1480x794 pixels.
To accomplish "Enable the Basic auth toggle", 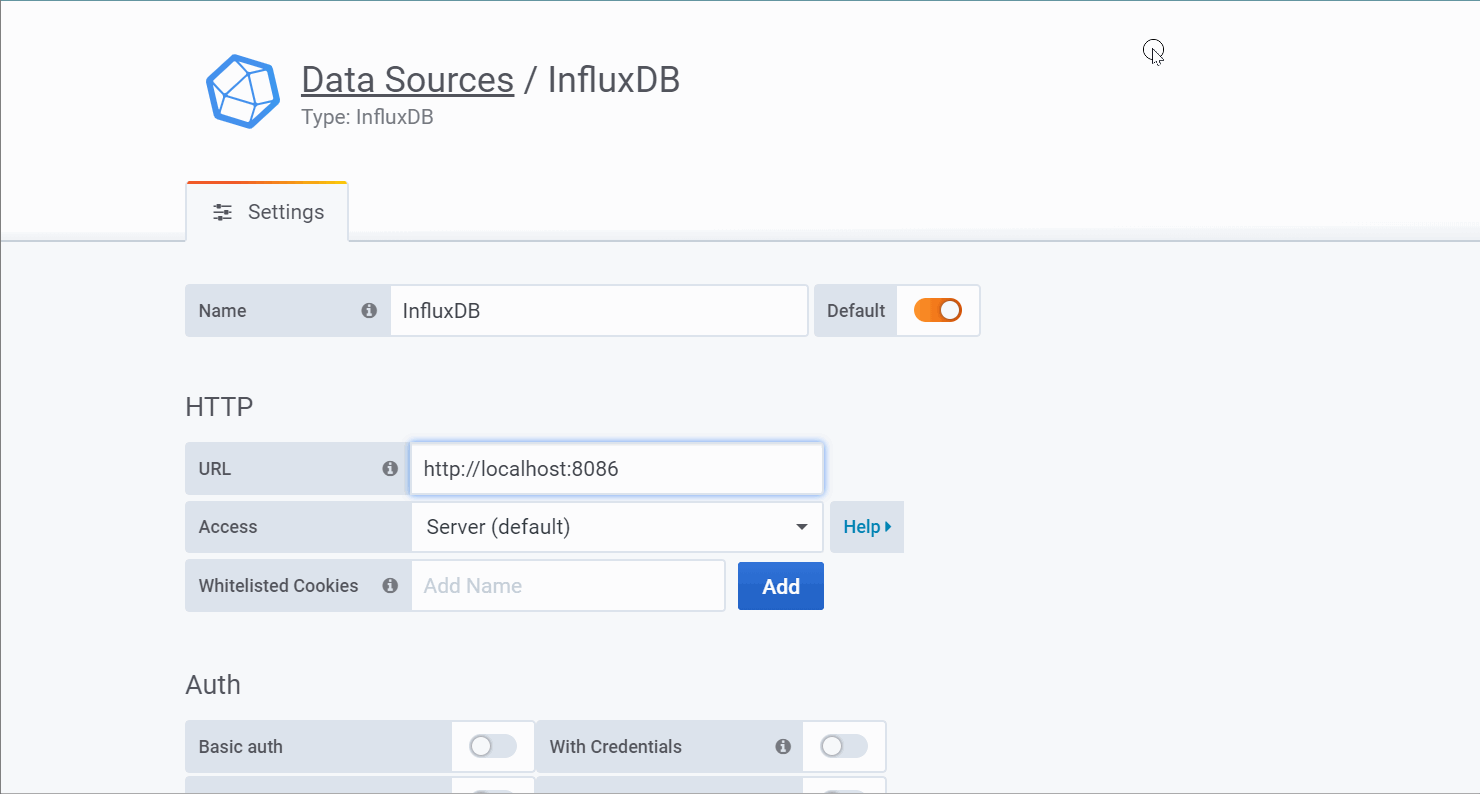I will 493,746.
